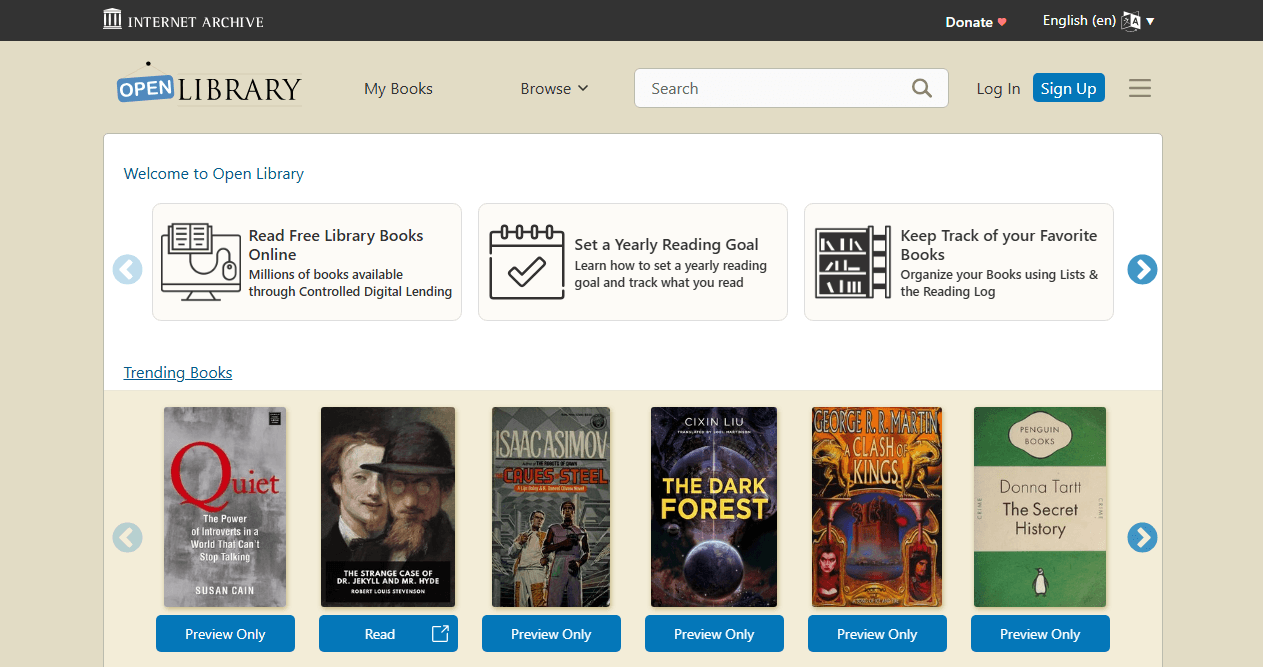
Task: Open the hamburger menu icon
Action: pos(1140,88)
